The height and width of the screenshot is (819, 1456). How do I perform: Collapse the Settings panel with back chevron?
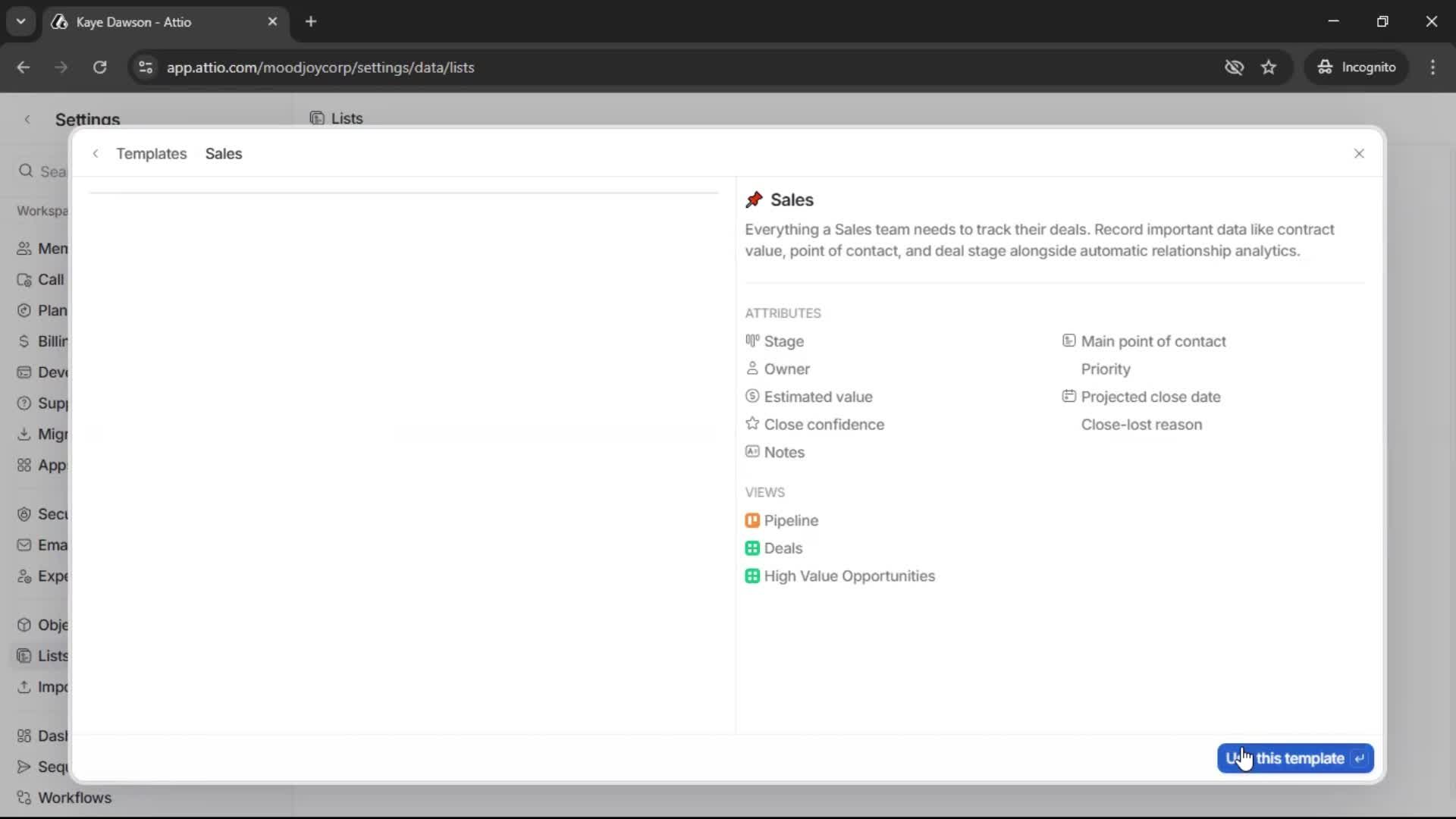pyautogui.click(x=27, y=119)
